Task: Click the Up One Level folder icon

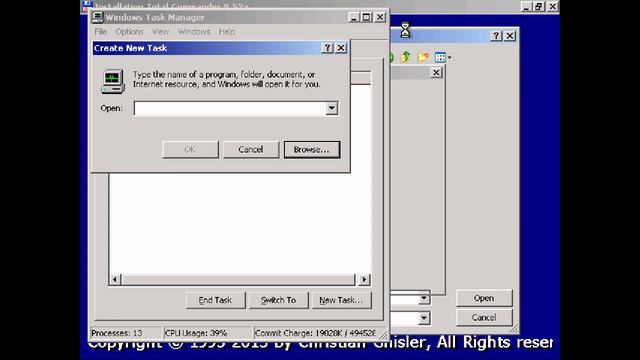Action: pyautogui.click(x=405, y=57)
